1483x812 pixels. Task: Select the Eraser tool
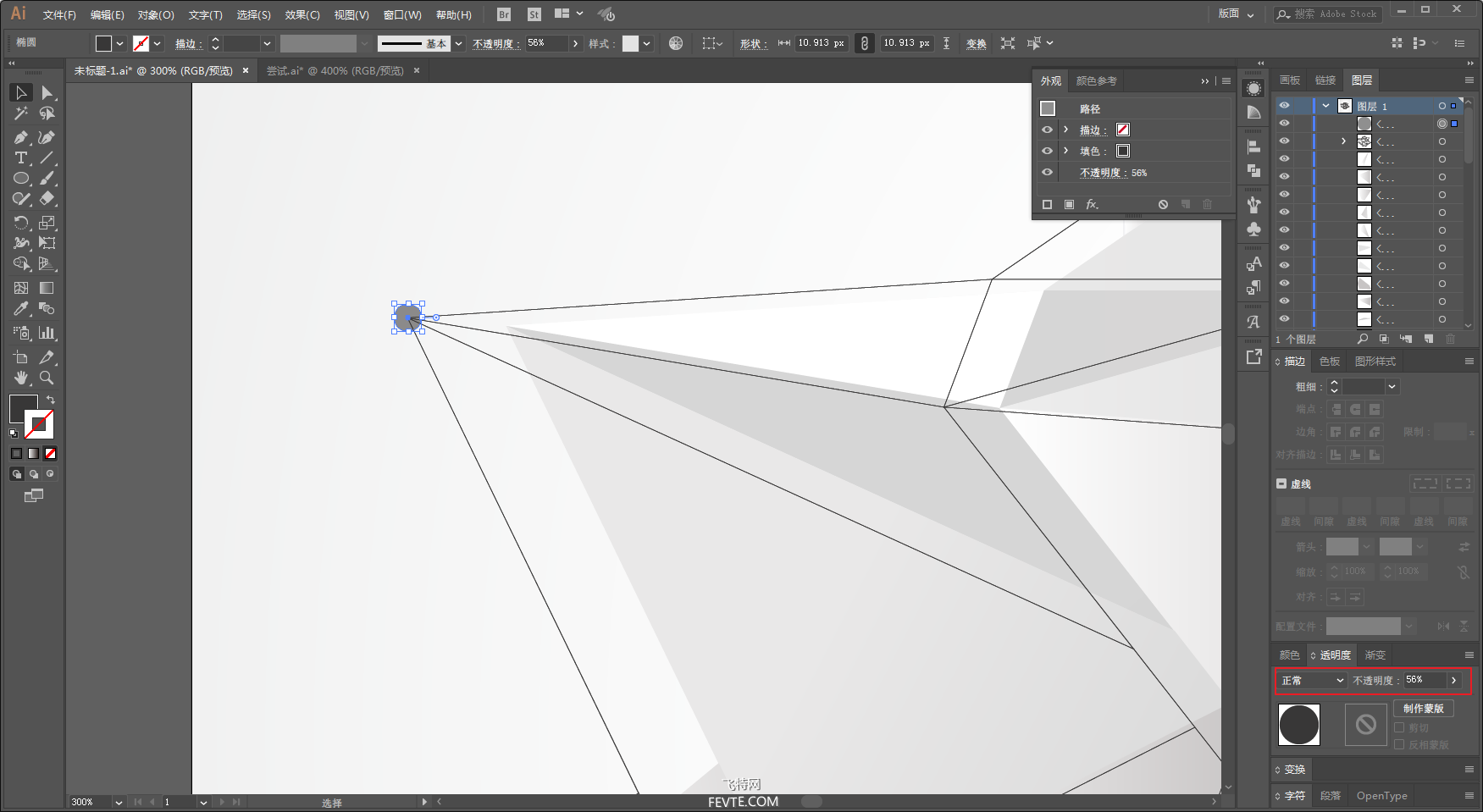[x=47, y=198]
